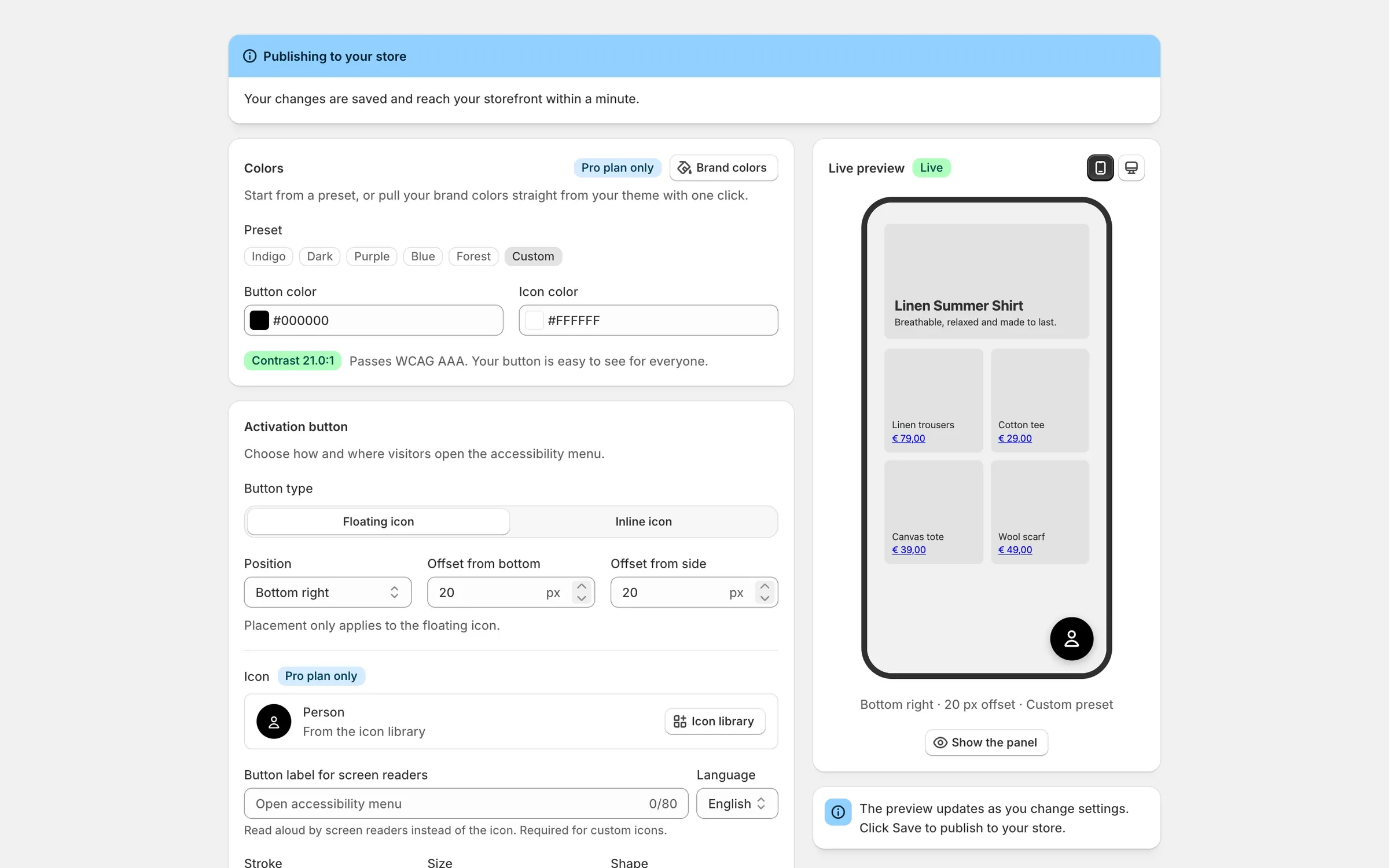The height and width of the screenshot is (868, 1389).
Task: Open Brand colors picker
Action: pyautogui.click(x=723, y=168)
